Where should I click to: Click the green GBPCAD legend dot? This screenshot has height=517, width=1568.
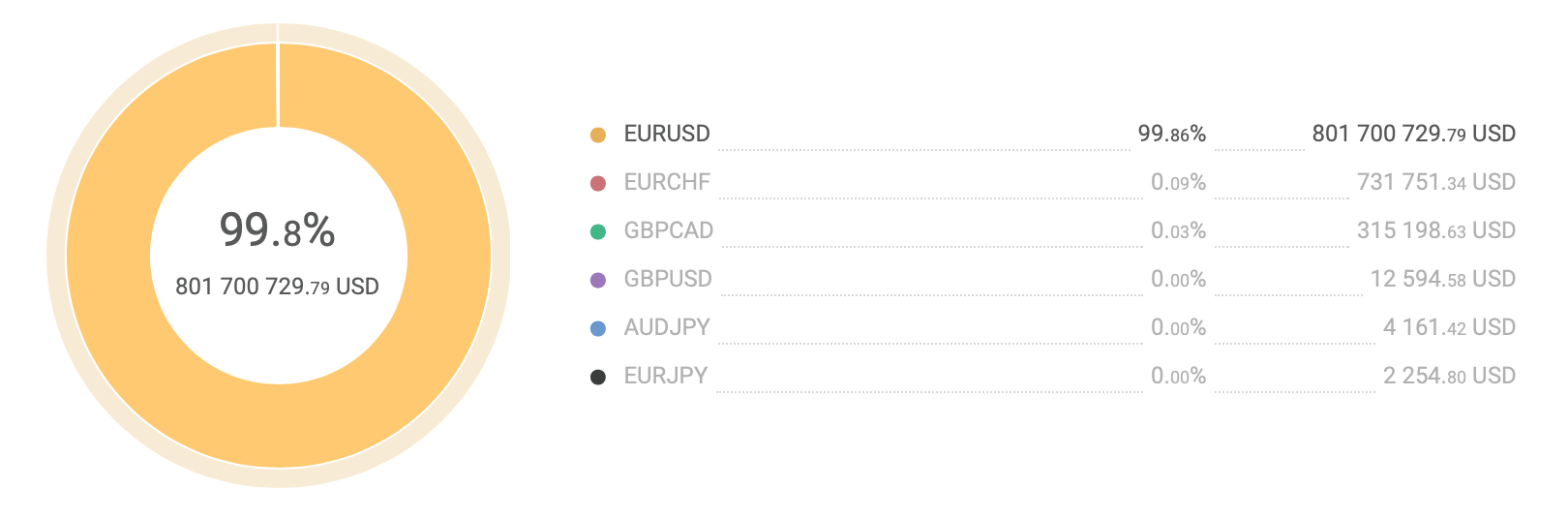(598, 231)
